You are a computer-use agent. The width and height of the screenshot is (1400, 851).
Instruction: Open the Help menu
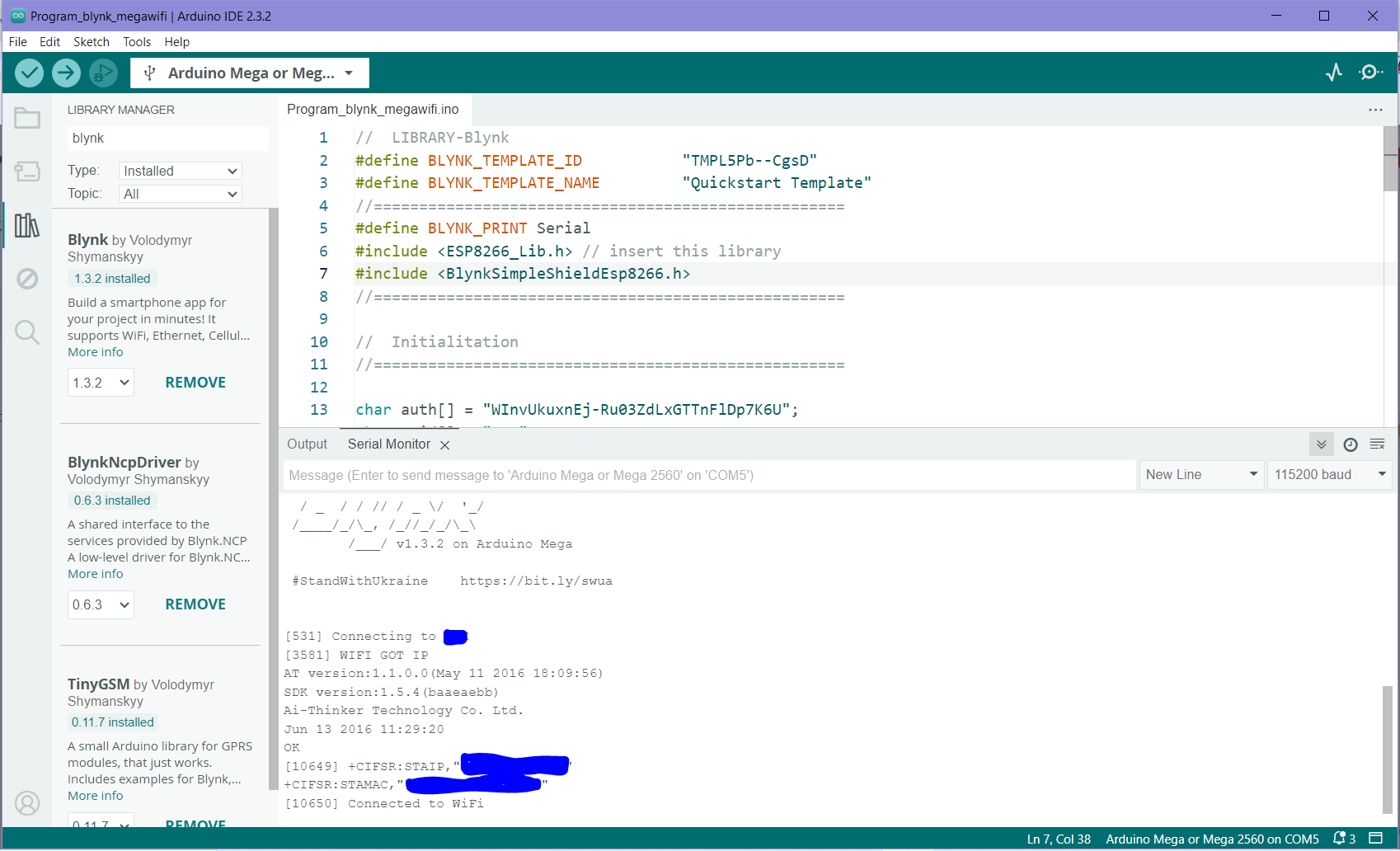tap(177, 42)
